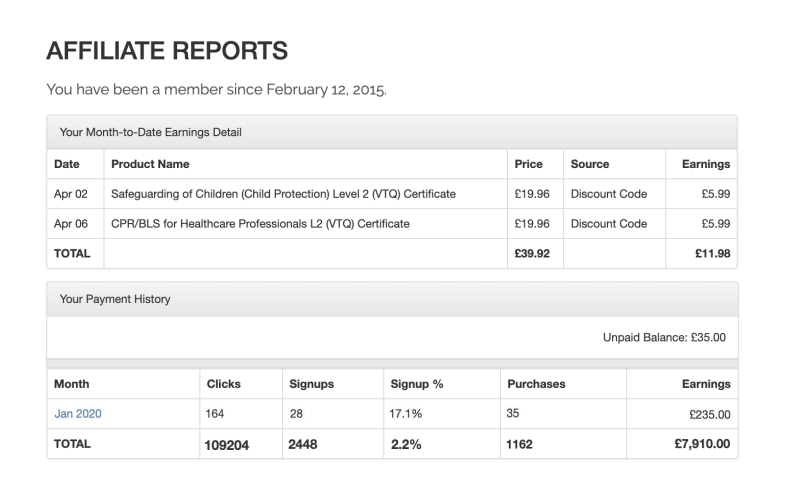Click the Source column header

pyautogui.click(x=590, y=164)
